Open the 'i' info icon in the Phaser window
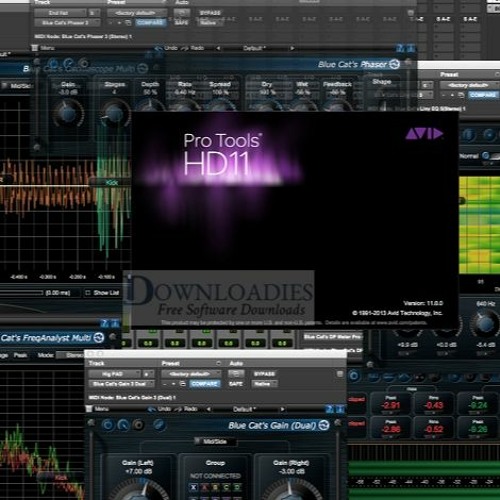The height and width of the screenshot is (500, 500). coord(410,48)
